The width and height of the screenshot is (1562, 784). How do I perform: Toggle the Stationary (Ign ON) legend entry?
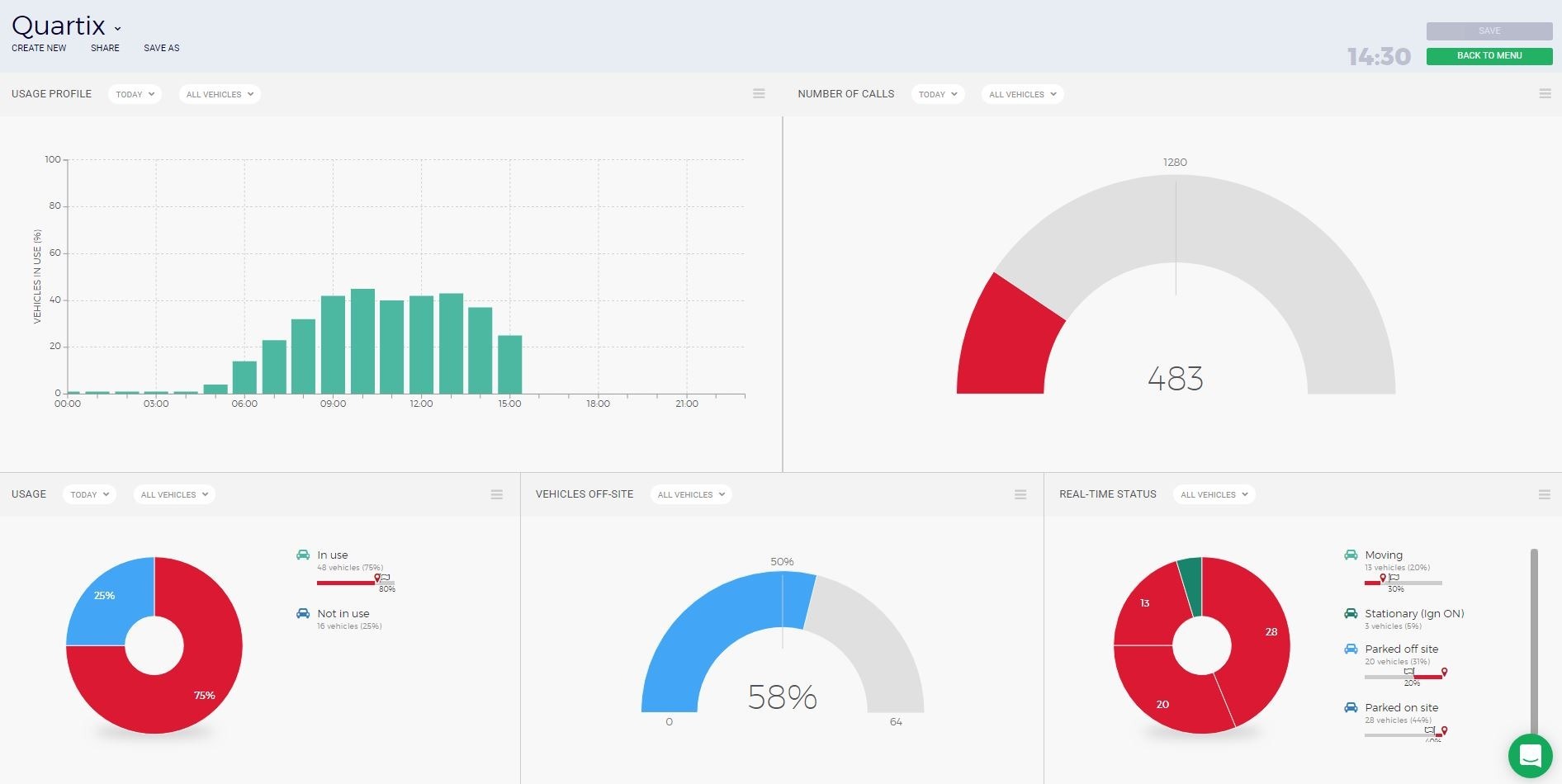[1413, 614]
